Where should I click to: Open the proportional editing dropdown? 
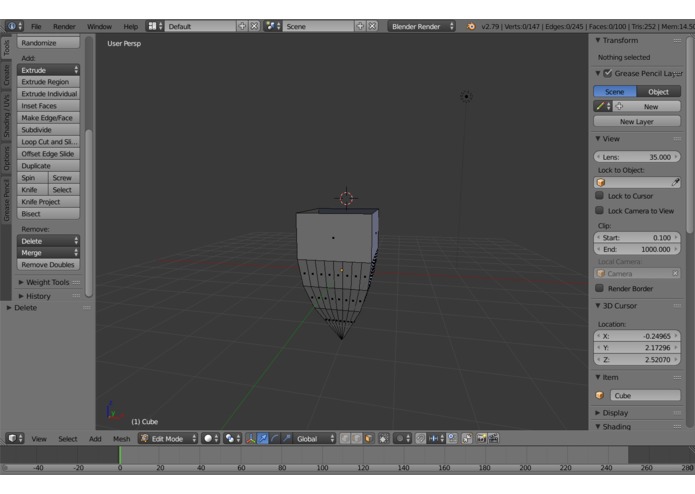point(402,438)
